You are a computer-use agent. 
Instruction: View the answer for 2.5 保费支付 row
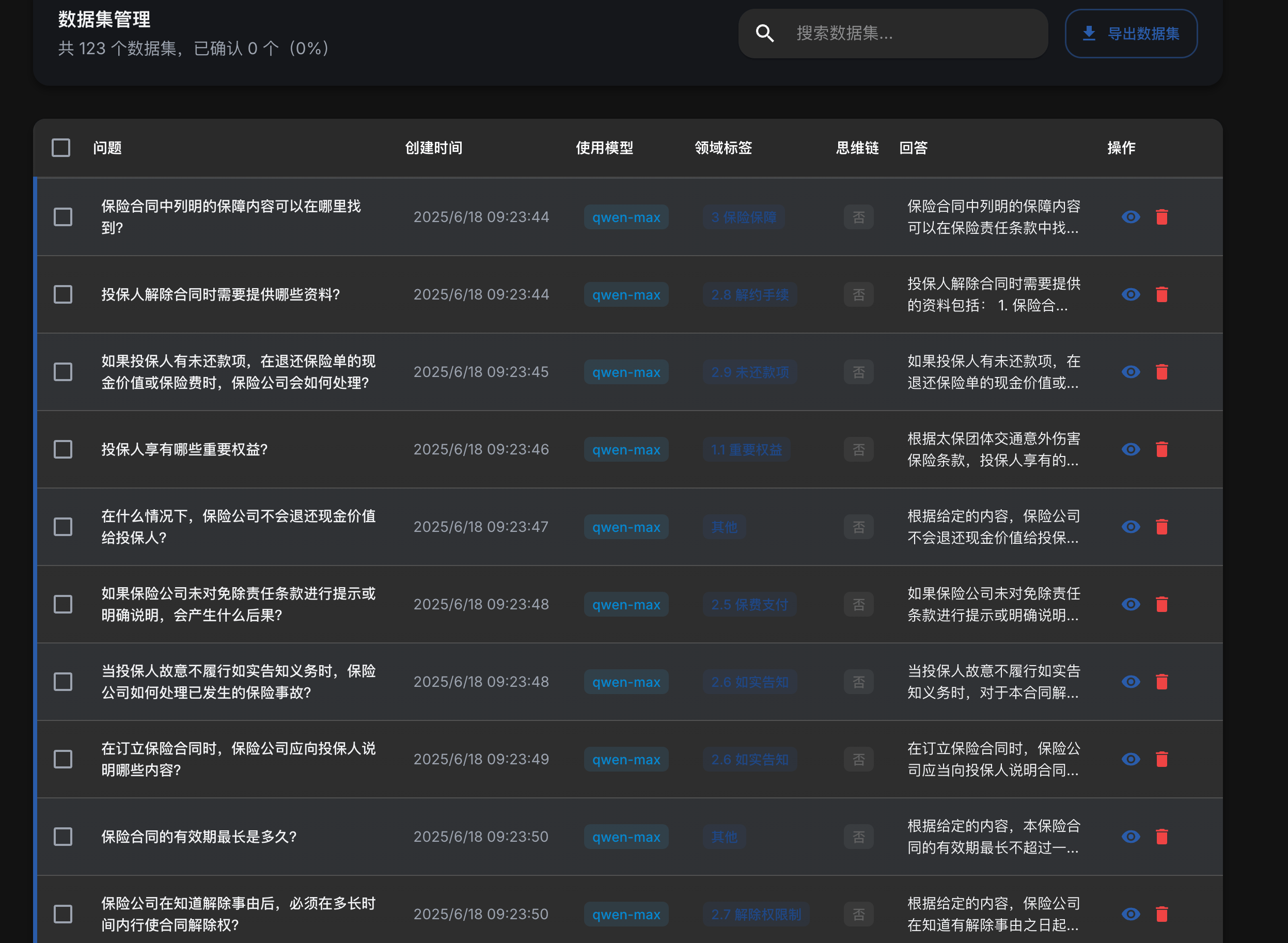click(x=1132, y=604)
